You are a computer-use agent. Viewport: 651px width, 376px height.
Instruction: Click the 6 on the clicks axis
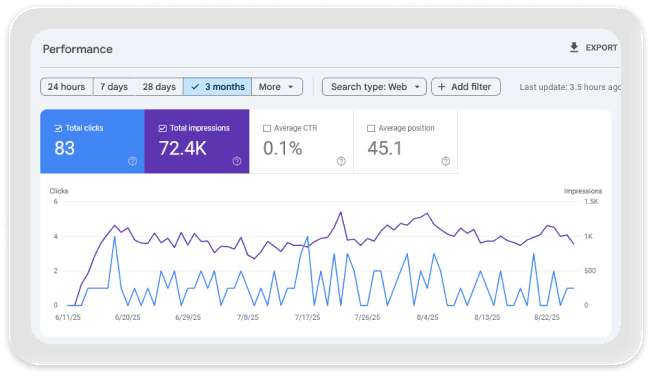56,202
